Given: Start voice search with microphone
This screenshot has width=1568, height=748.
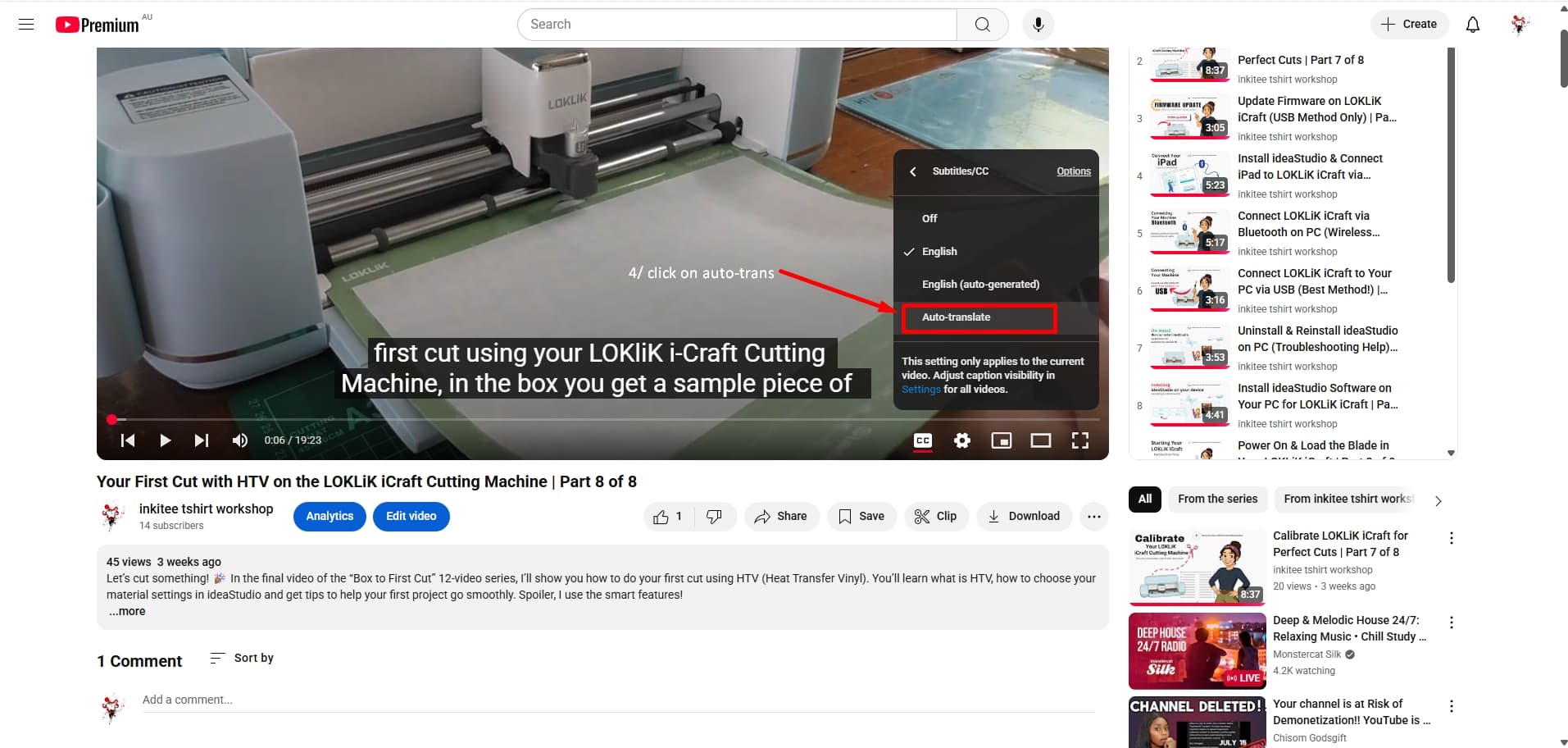Looking at the screenshot, I should (x=1038, y=25).
